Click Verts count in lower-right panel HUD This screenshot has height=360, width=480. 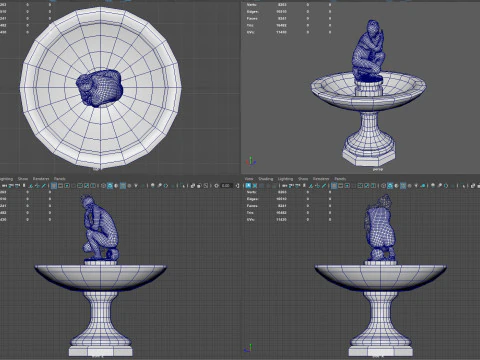(282, 192)
